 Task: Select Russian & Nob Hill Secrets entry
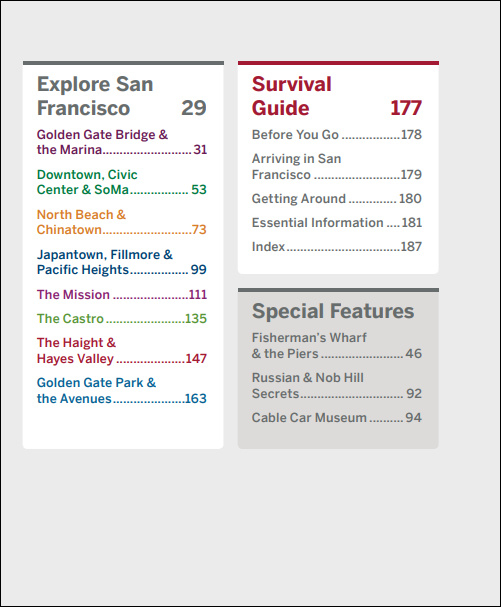tap(336, 386)
